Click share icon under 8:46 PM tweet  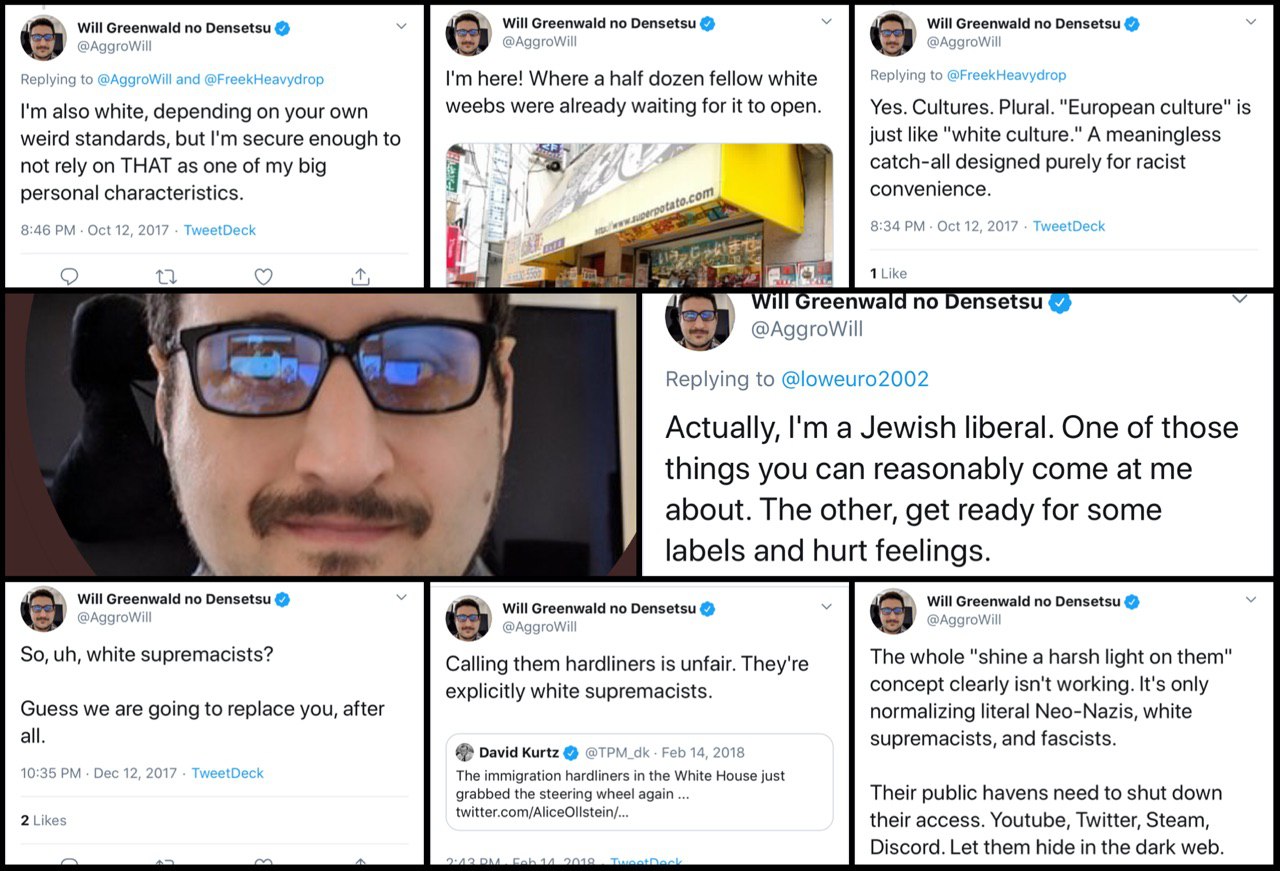361,276
